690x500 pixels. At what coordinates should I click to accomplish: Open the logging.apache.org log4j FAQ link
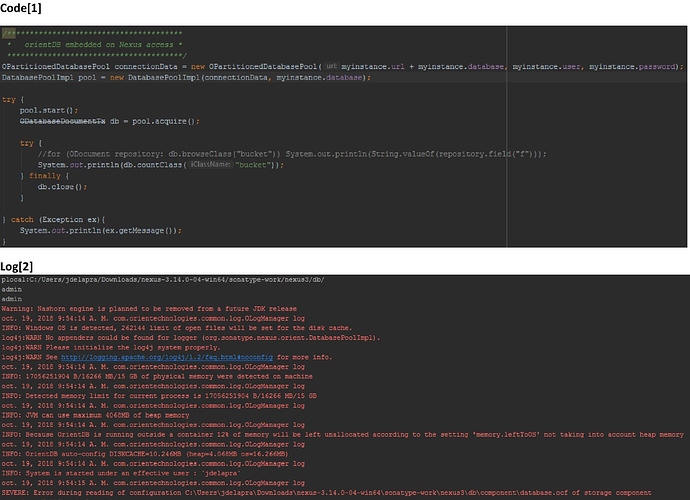pos(167,357)
